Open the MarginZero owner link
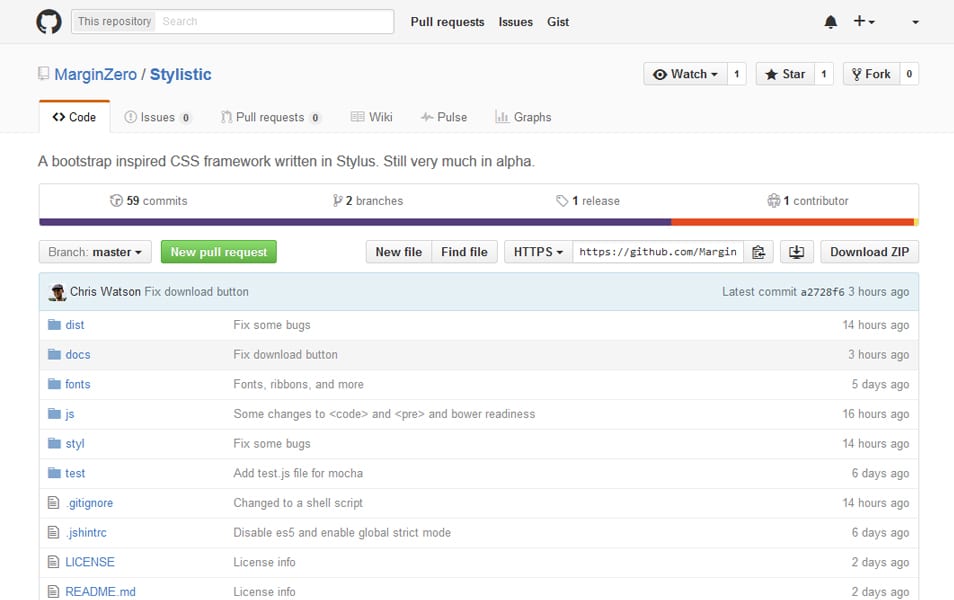The image size is (954, 600). click(96, 74)
